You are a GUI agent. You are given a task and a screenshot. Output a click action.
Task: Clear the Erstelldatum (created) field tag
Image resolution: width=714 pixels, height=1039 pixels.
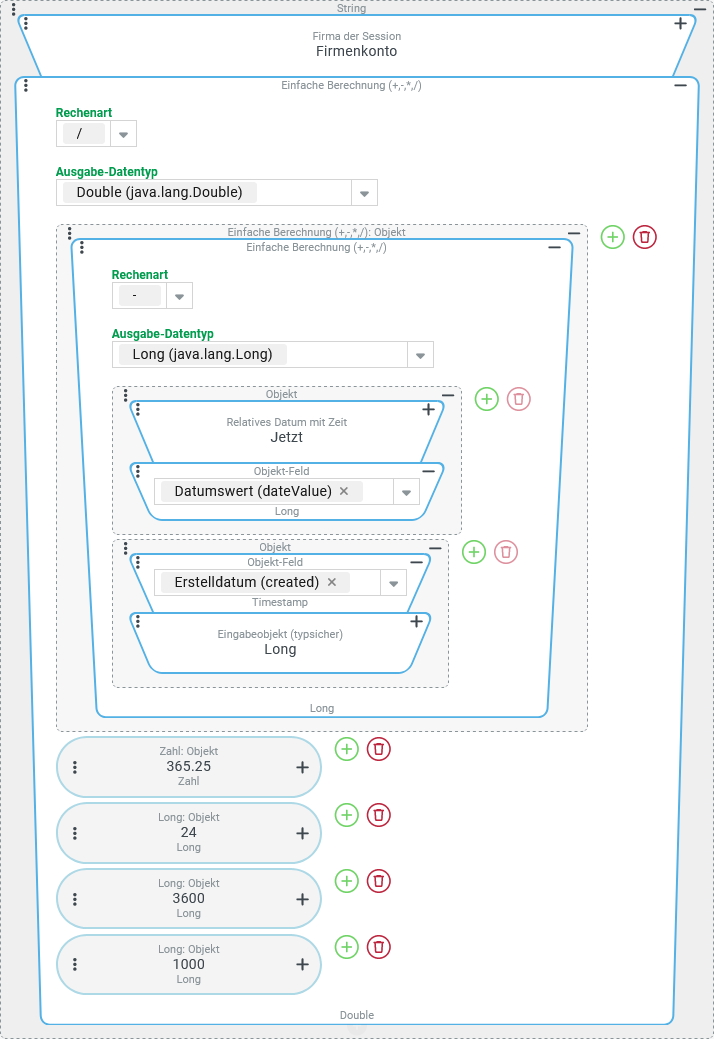coord(332,582)
